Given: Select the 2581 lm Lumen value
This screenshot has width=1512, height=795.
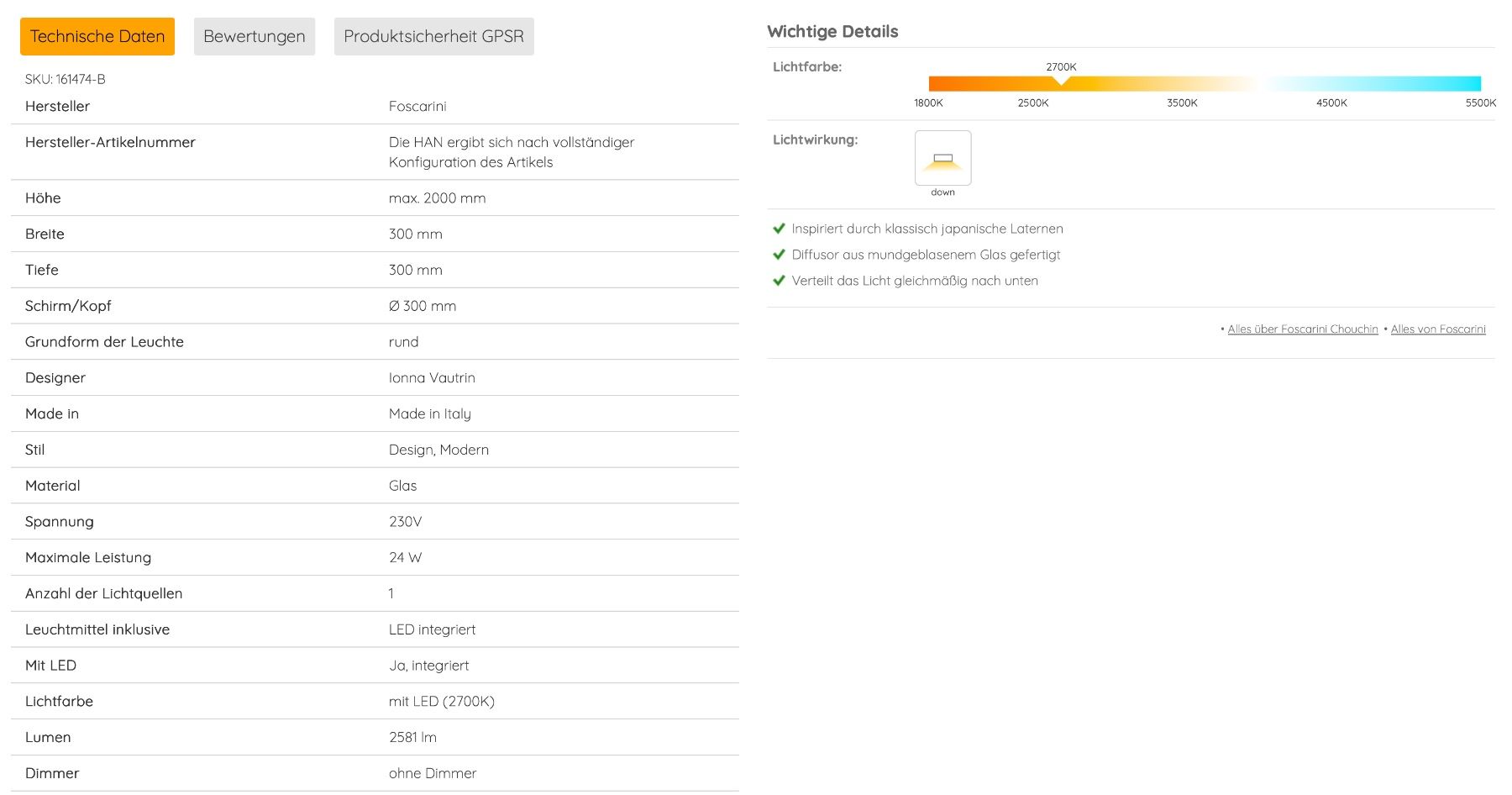Looking at the screenshot, I should (x=412, y=737).
